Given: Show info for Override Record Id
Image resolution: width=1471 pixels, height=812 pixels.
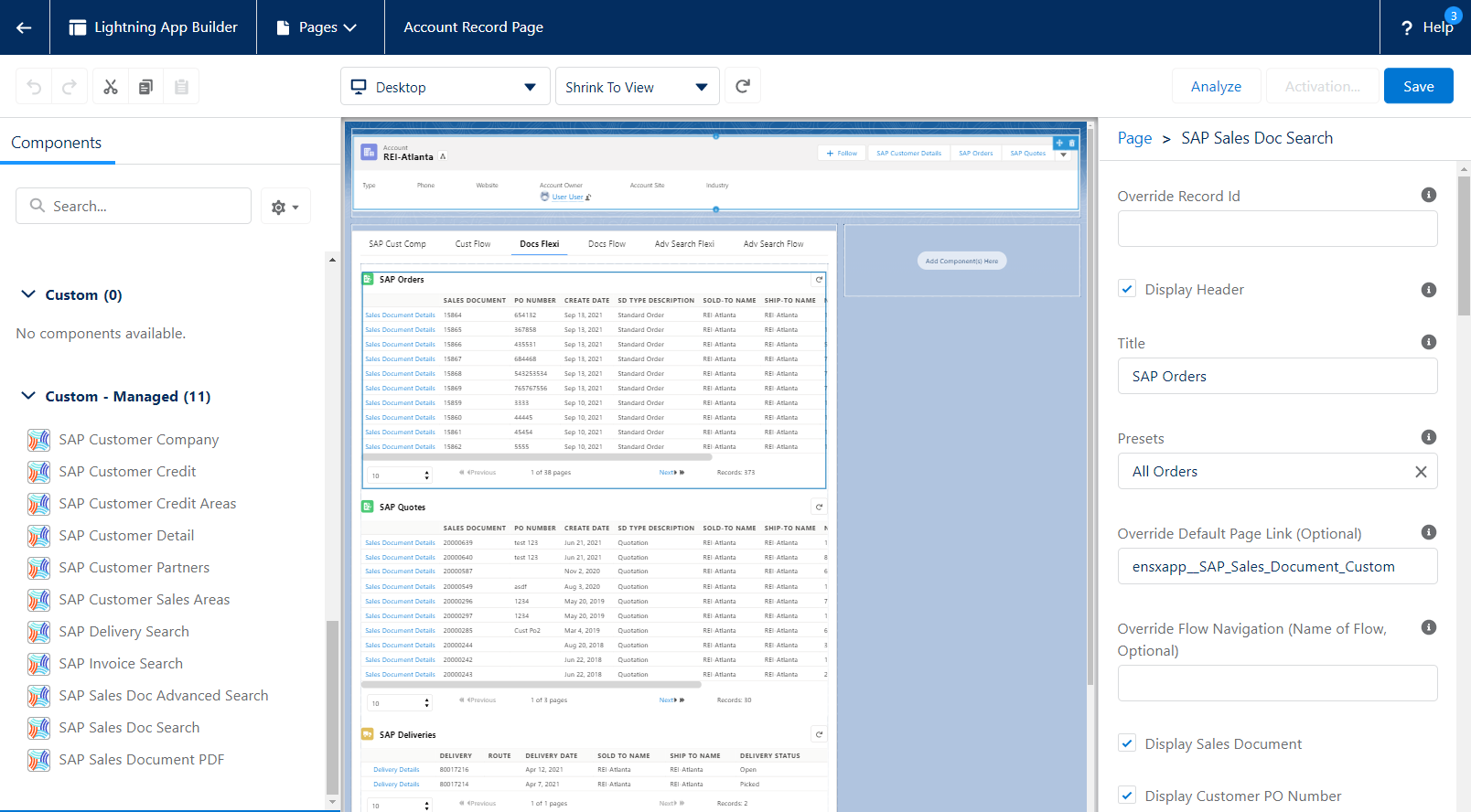Looking at the screenshot, I should 1428,195.
